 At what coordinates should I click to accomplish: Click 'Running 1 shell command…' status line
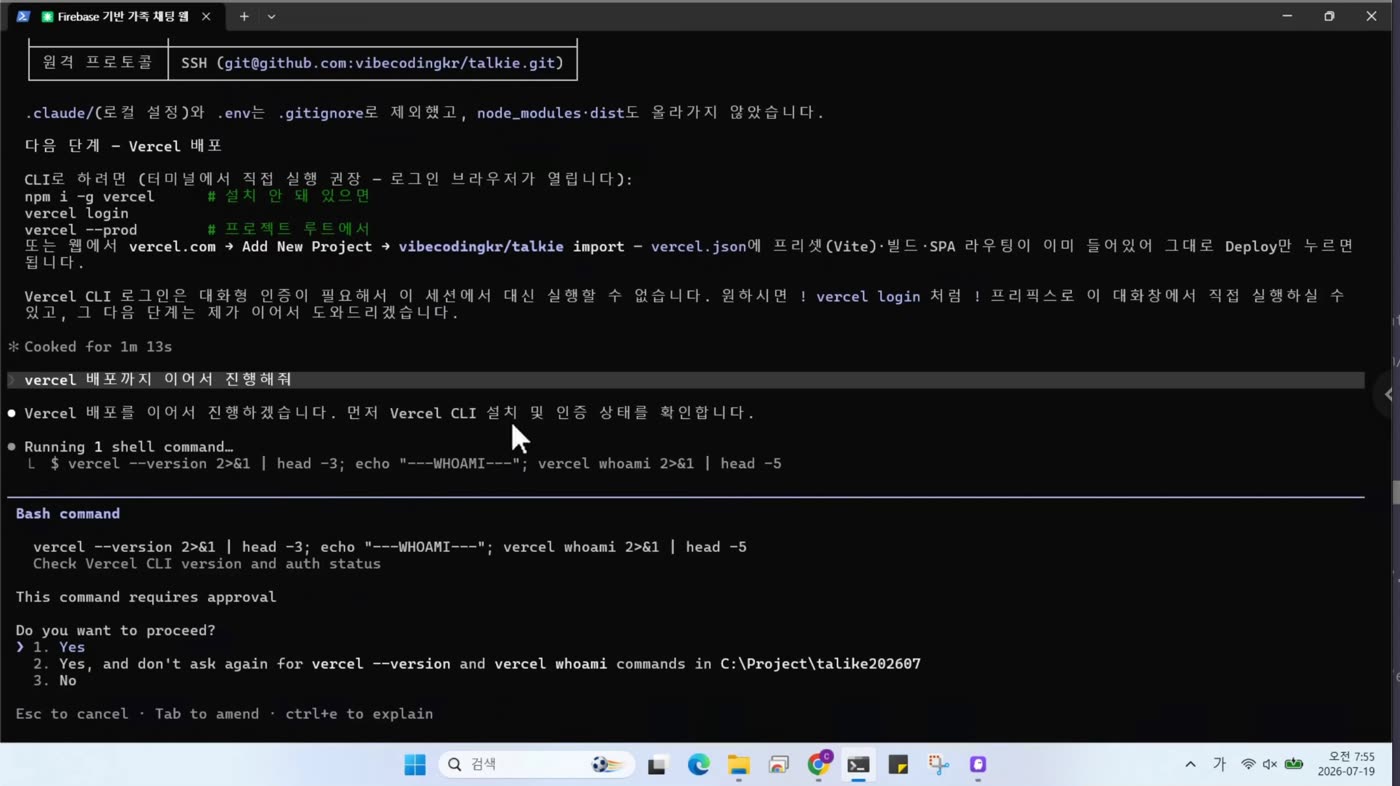[129, 447]
